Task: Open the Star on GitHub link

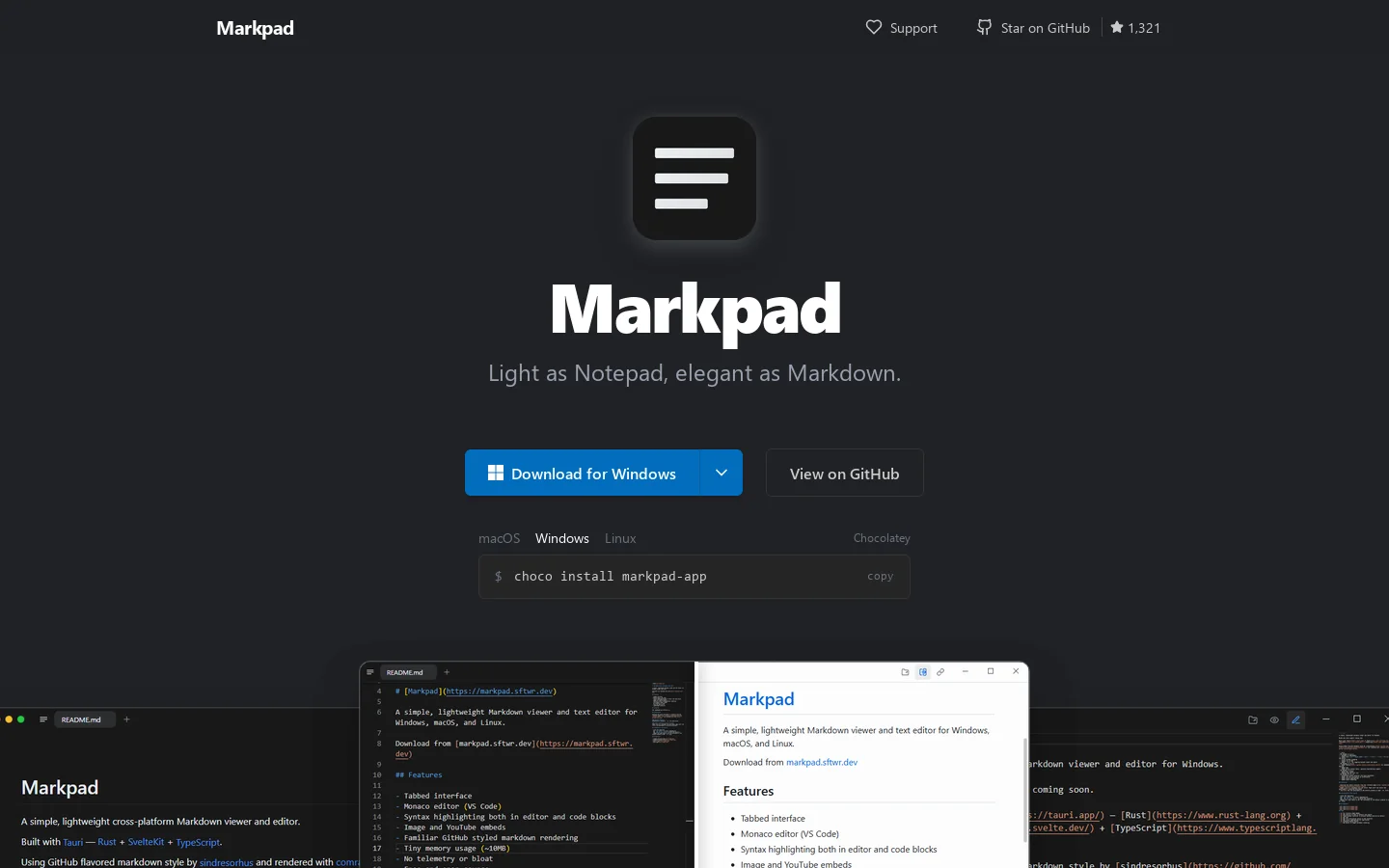Action: click(1033, 28)
